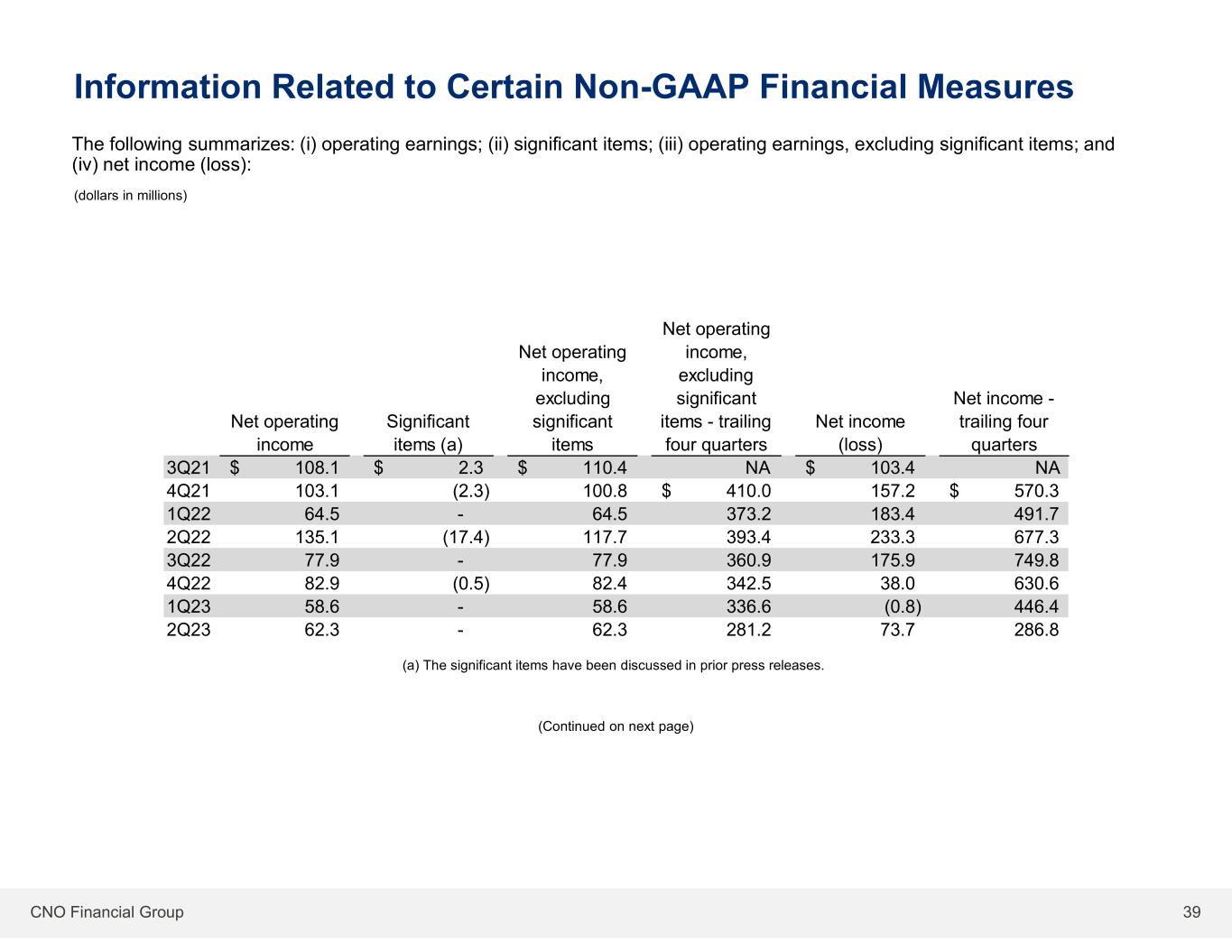
Task: Select the 2Q23 row label
Action: click(189, 630)
